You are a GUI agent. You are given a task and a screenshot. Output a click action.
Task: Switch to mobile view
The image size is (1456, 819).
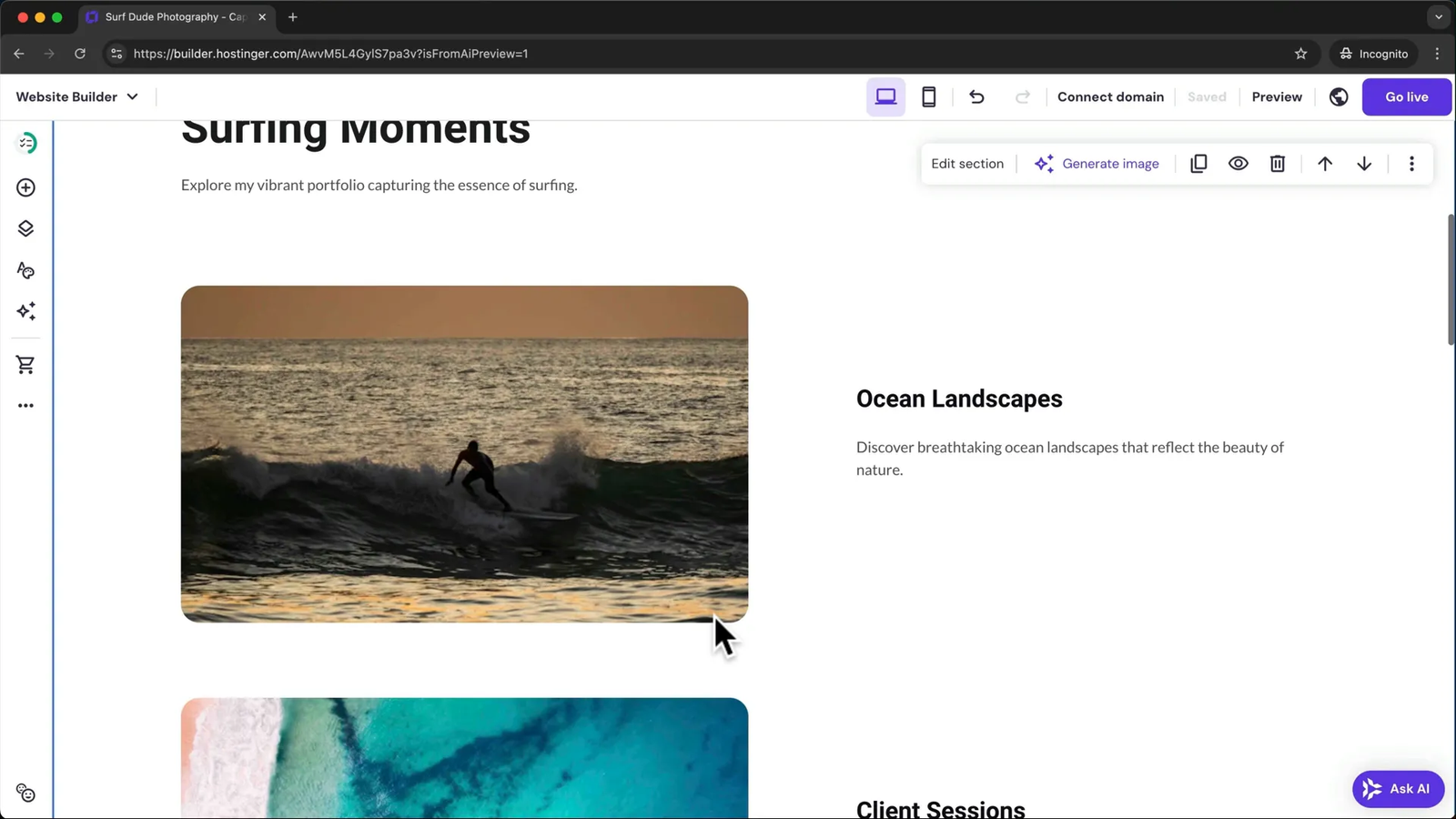[x=928, y=97]
